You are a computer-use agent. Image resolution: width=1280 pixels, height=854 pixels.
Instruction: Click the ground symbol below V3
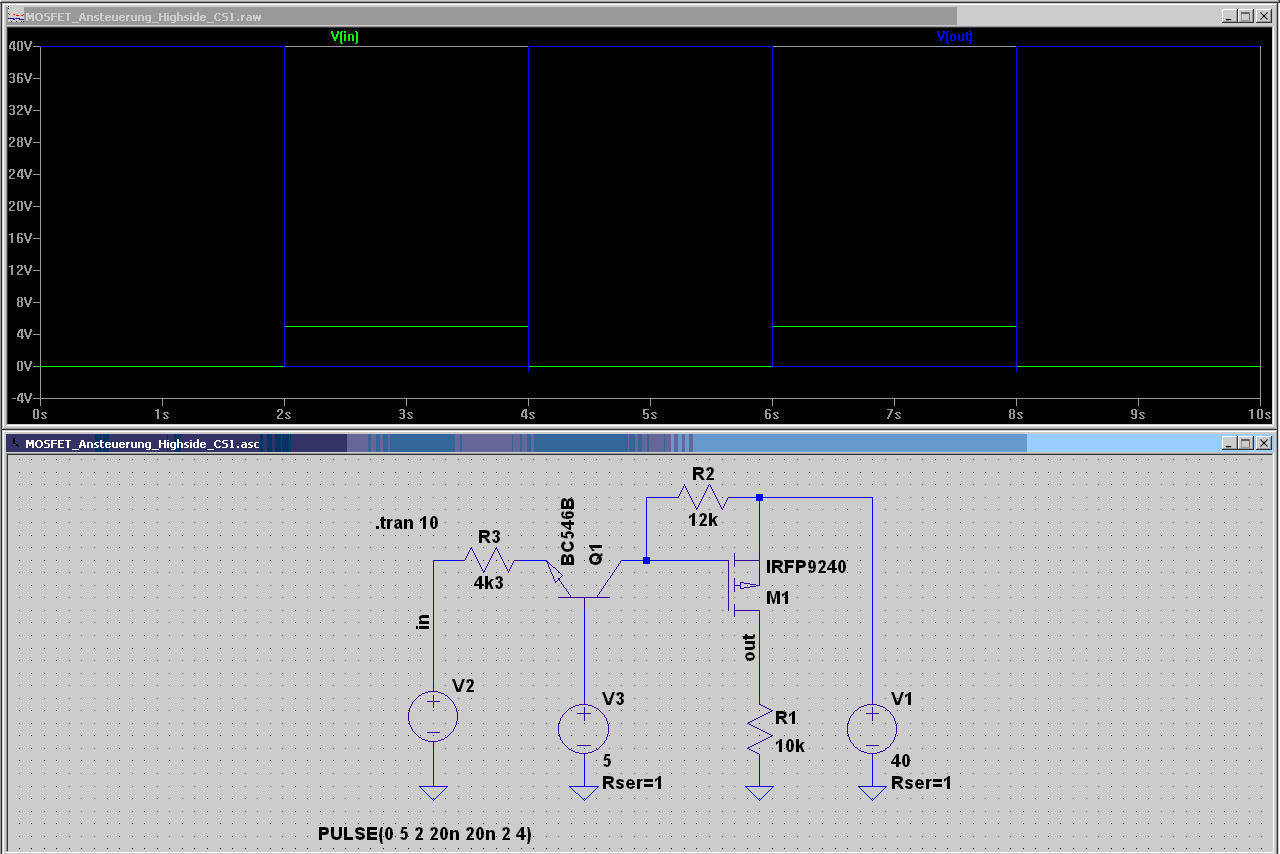(x=584, y=793)
